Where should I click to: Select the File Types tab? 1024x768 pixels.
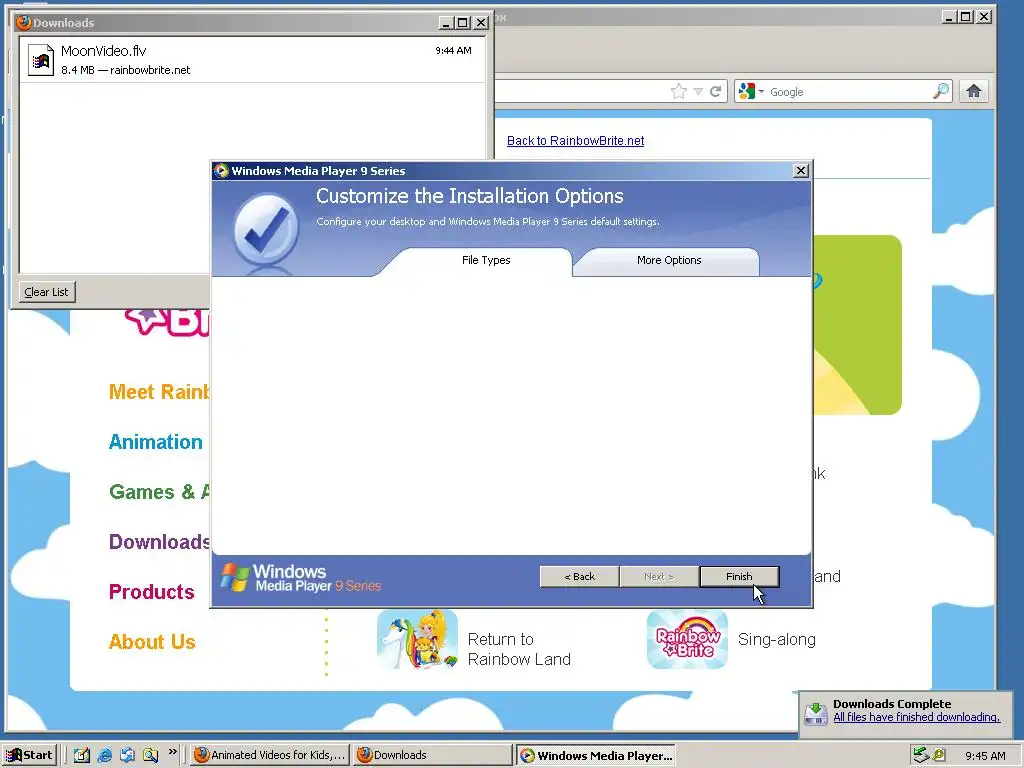[486, 261]
